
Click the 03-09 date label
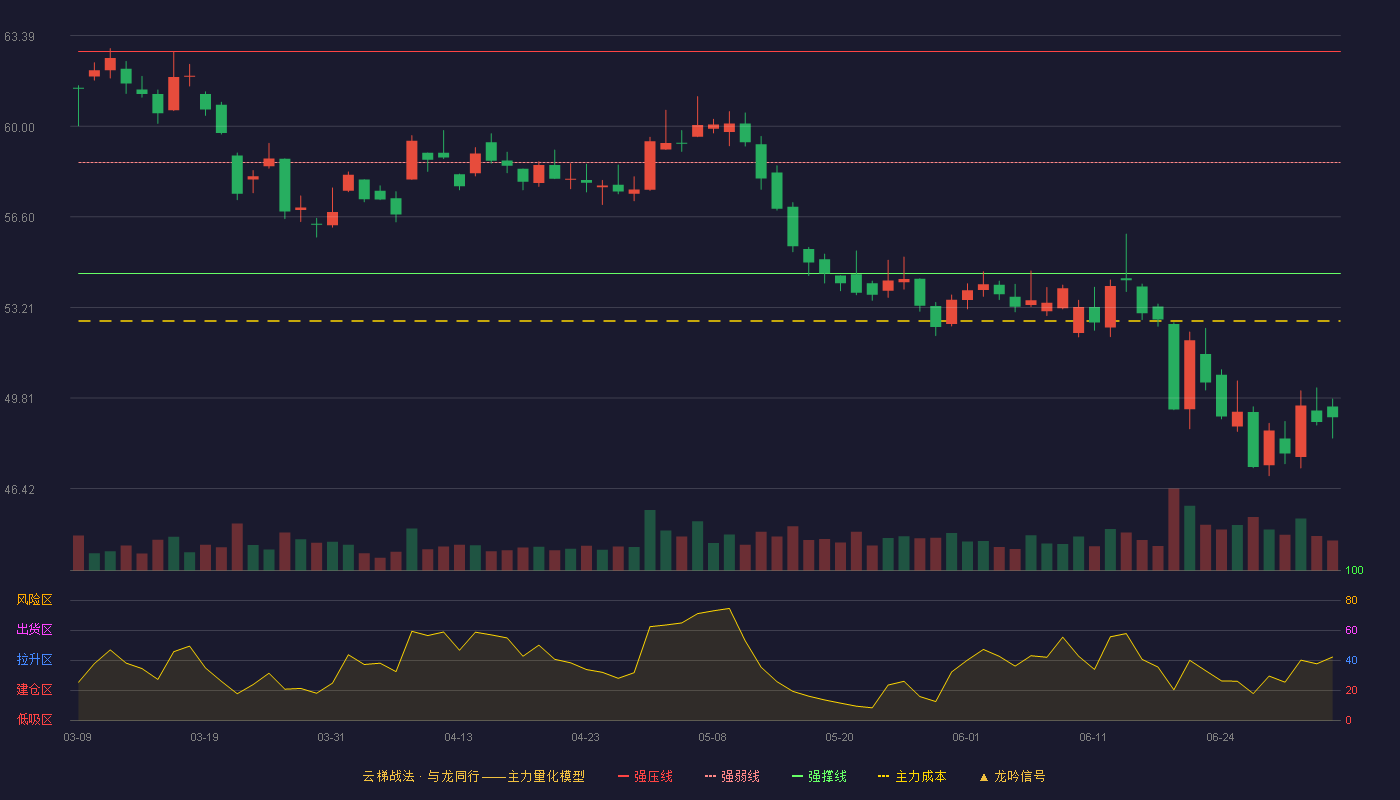(x=77, y=737)
